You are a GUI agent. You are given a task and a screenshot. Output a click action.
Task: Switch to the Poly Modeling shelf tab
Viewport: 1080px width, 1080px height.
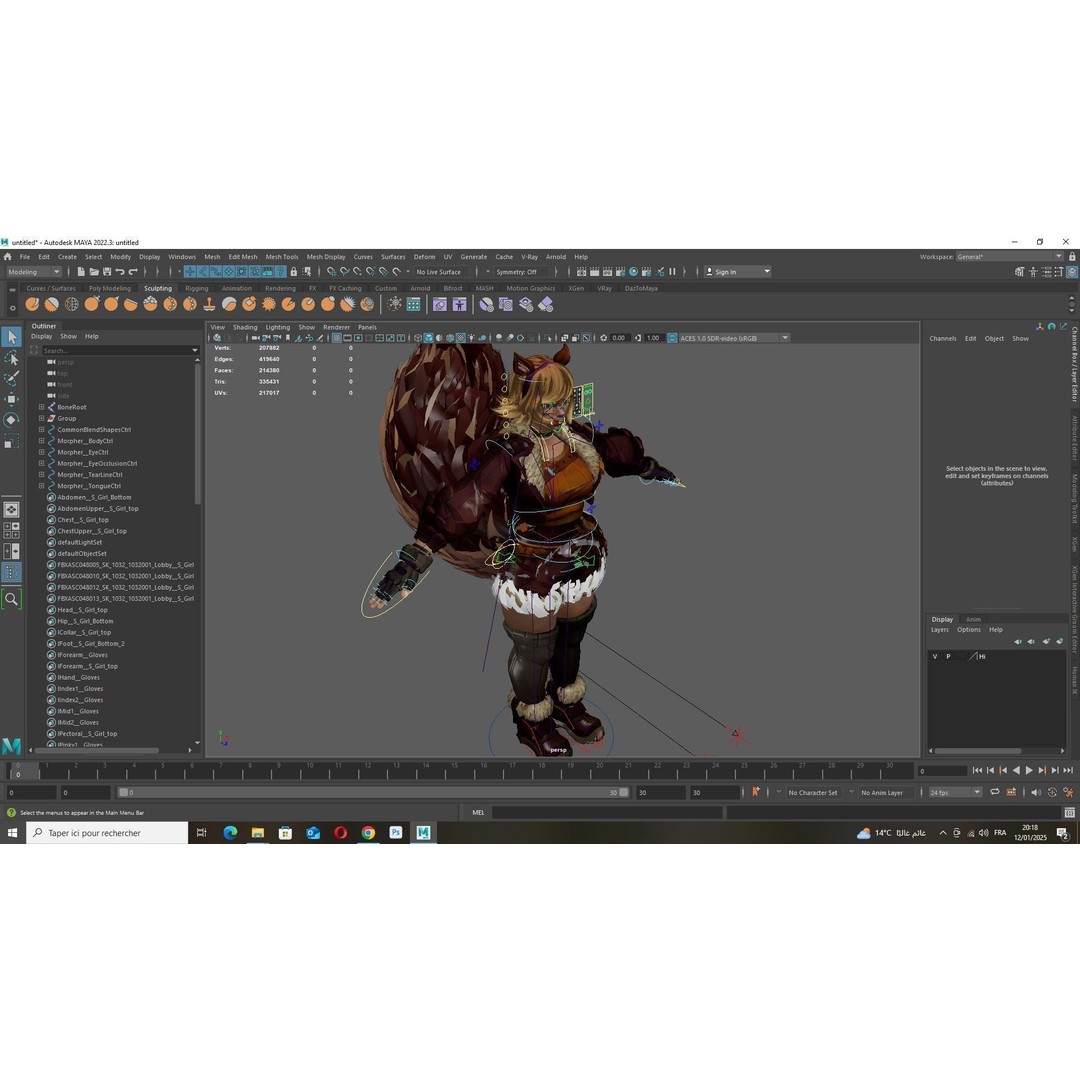(x=110, y=289)
